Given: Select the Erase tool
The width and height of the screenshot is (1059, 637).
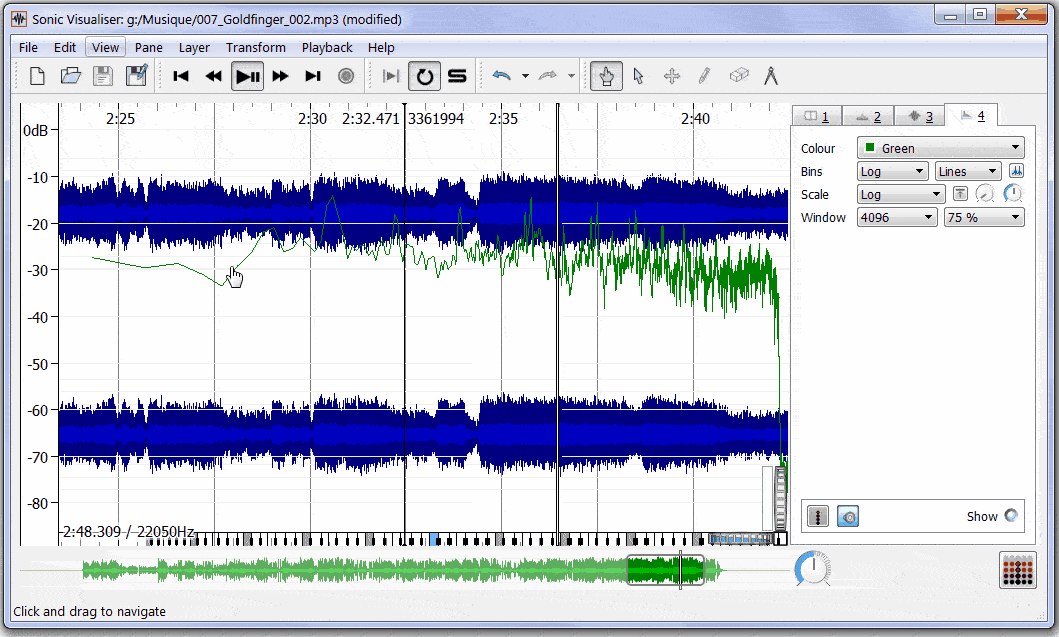Looking at the screenshot, I should tap(738, 76).
